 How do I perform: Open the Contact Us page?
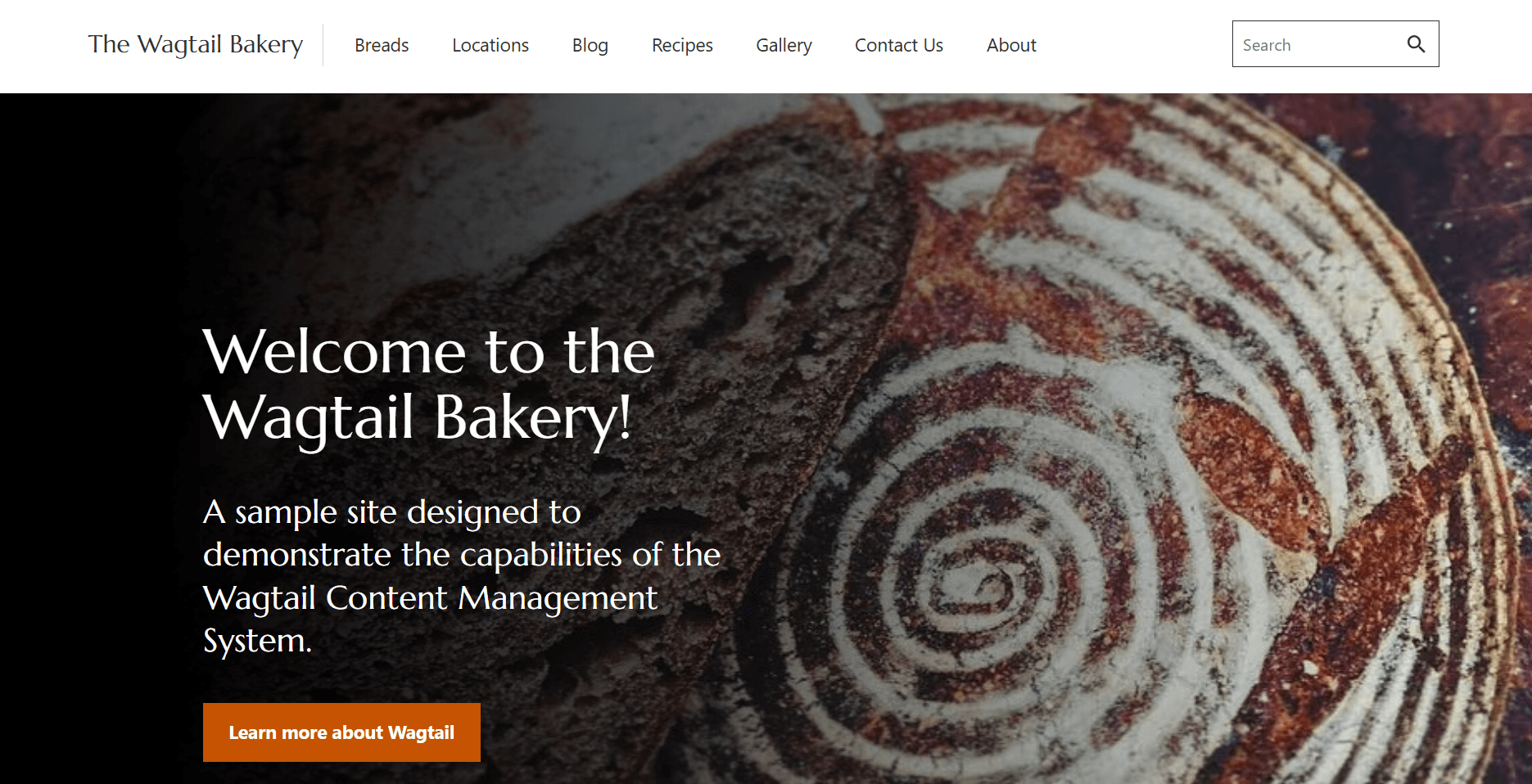pyautogui.click(x=899, y=45)
